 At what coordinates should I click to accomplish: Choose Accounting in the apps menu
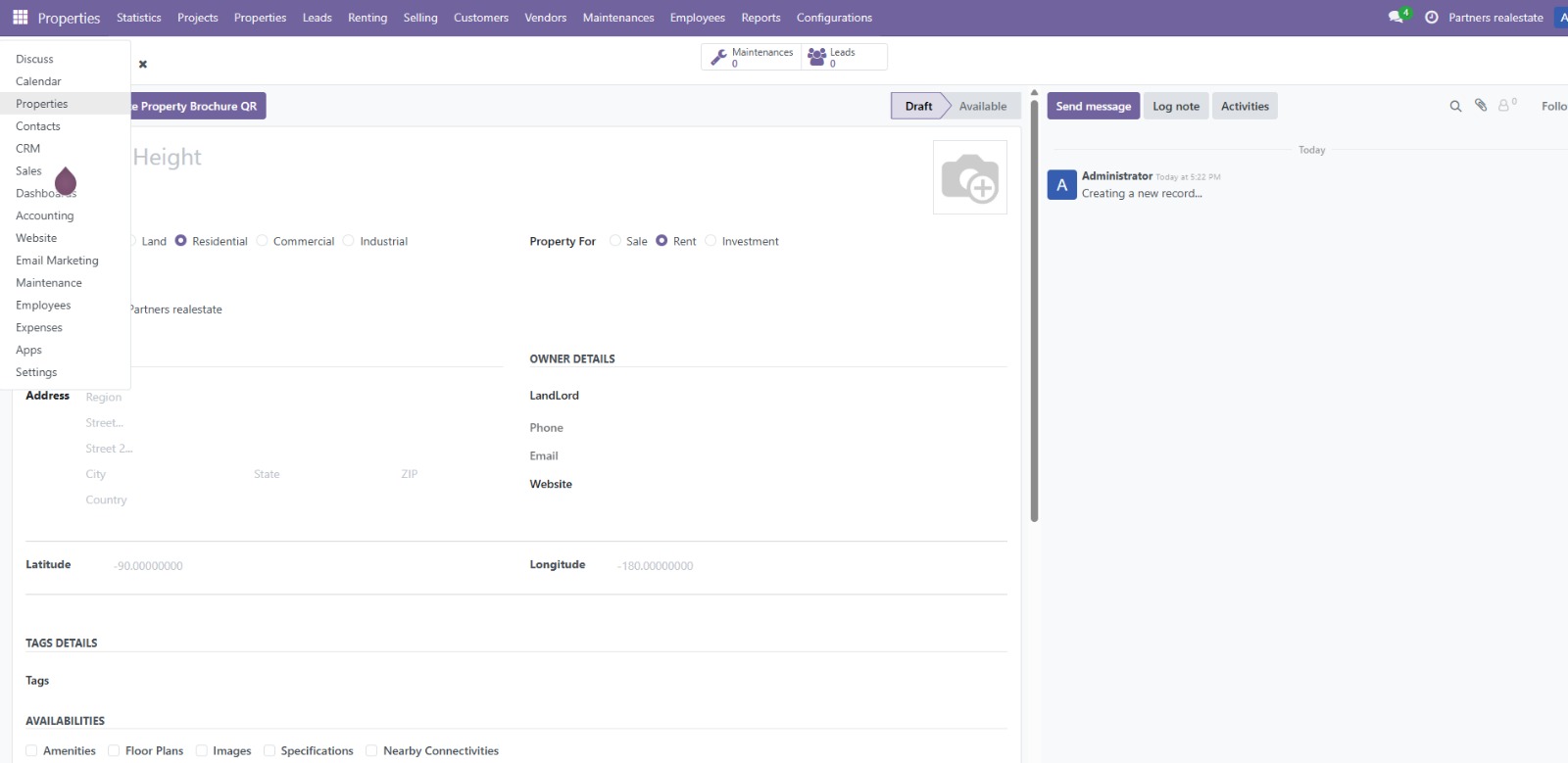(x=45, y=215)
